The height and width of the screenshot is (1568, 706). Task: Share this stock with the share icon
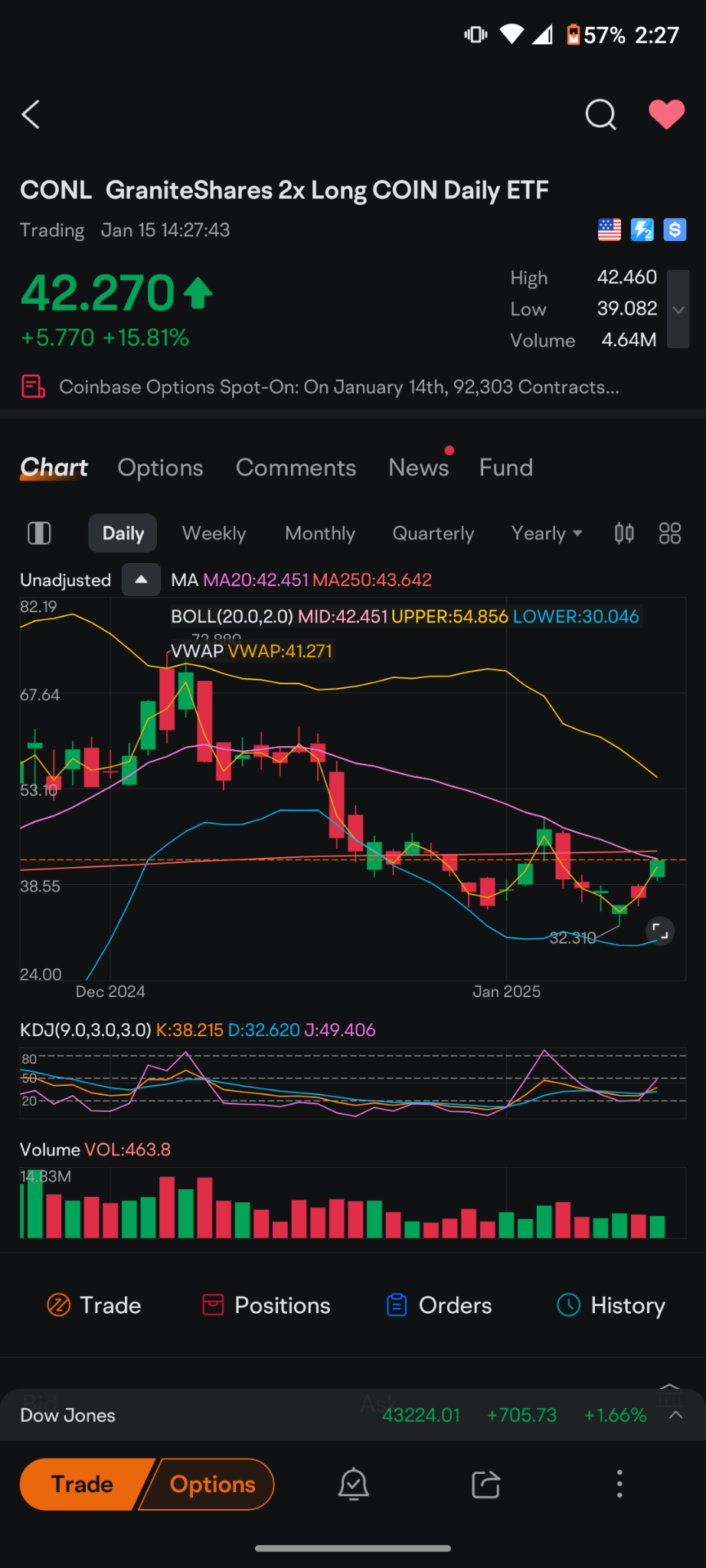486,1484
